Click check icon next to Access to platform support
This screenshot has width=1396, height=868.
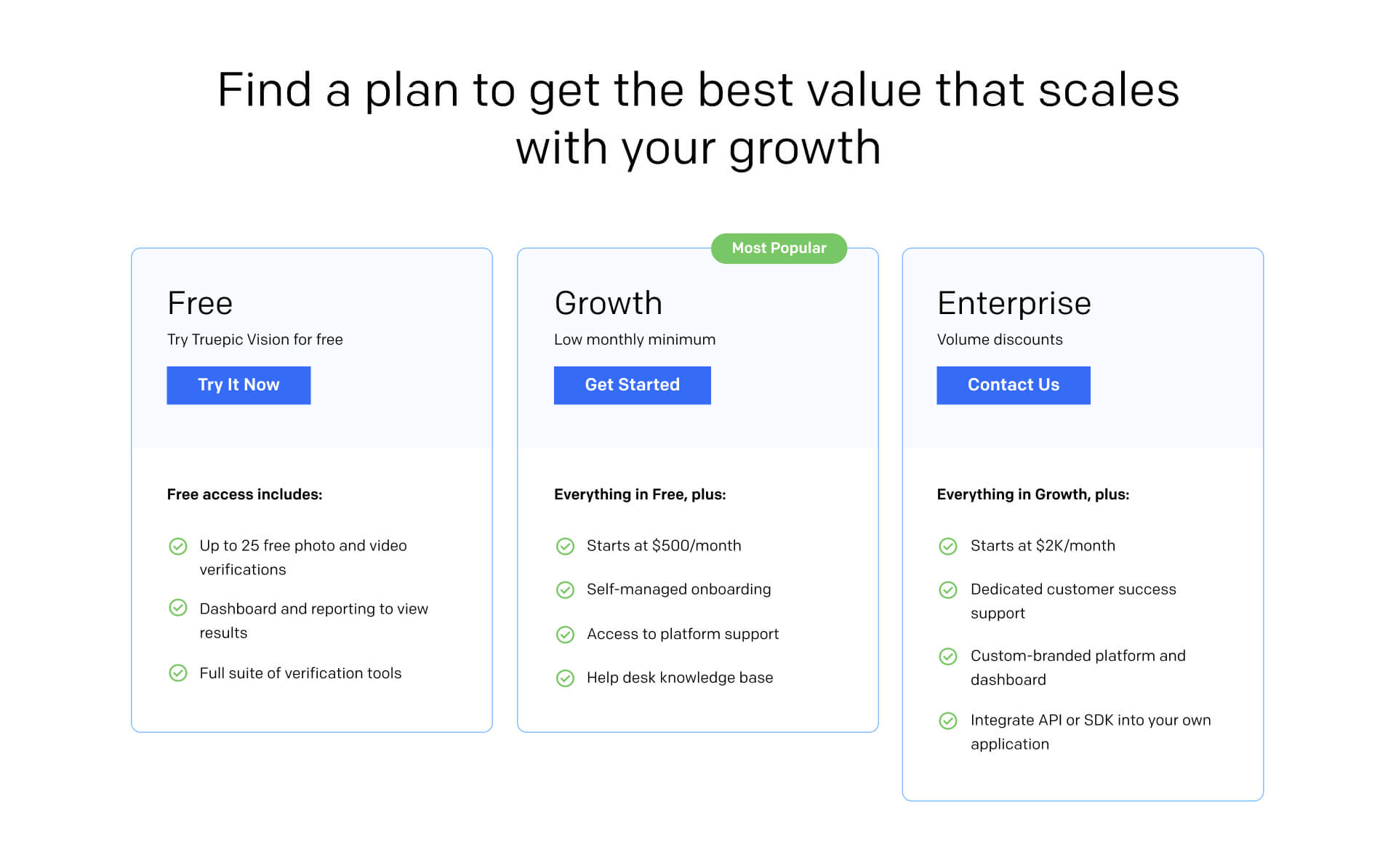(565, 635)
